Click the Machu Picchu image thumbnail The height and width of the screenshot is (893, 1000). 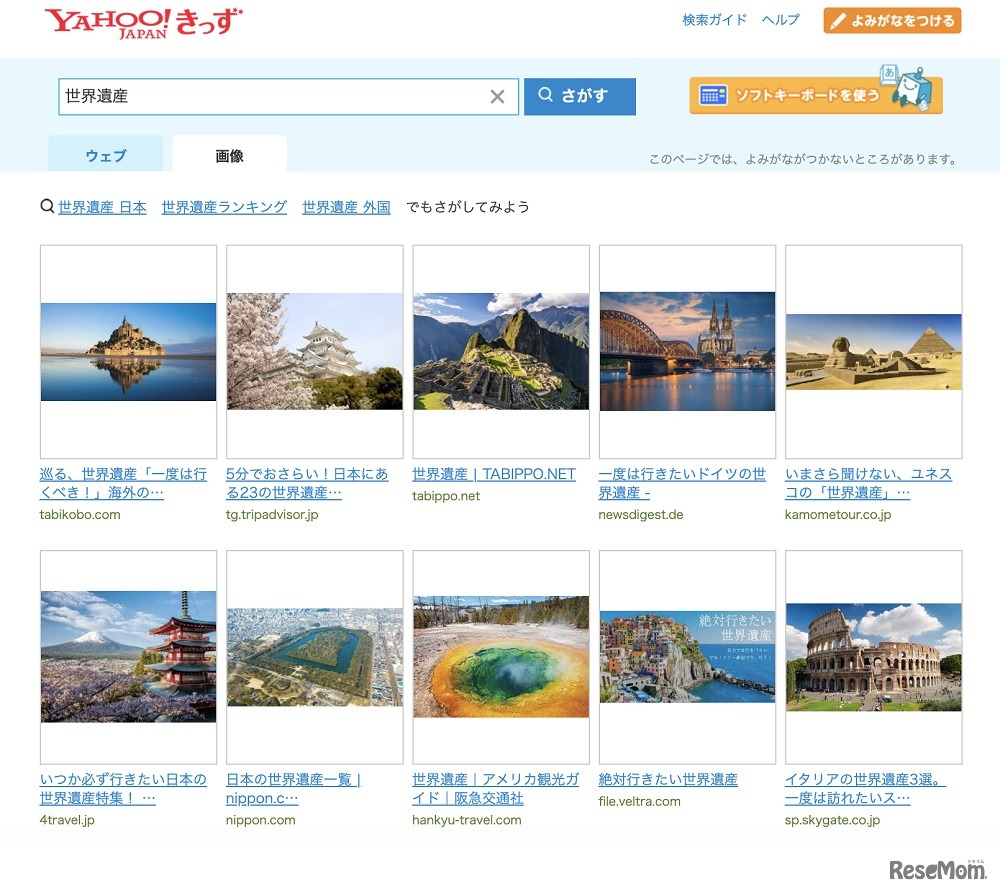coord(500,351)
